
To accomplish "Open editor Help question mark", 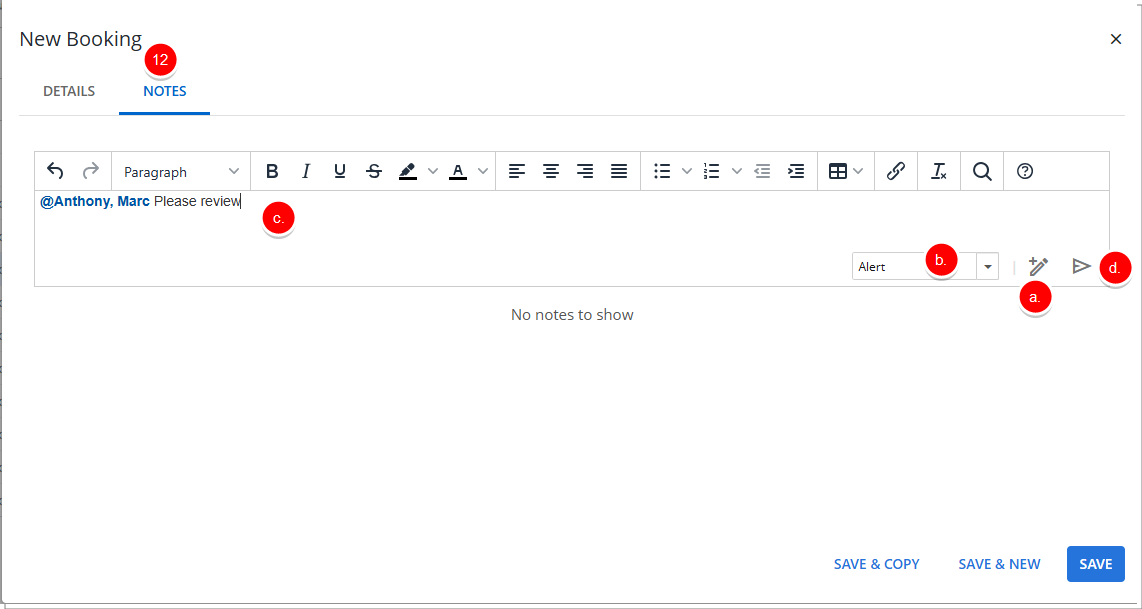I will tap(1024, 171).
